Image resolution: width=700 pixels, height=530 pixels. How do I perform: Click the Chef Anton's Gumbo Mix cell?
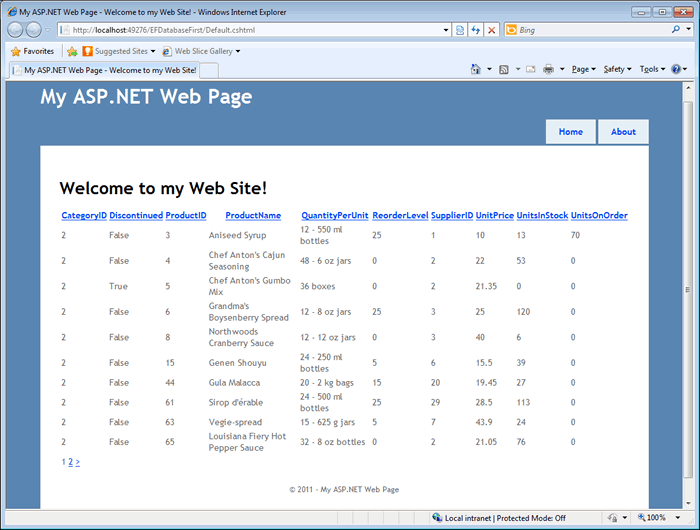tap(250, 286)
